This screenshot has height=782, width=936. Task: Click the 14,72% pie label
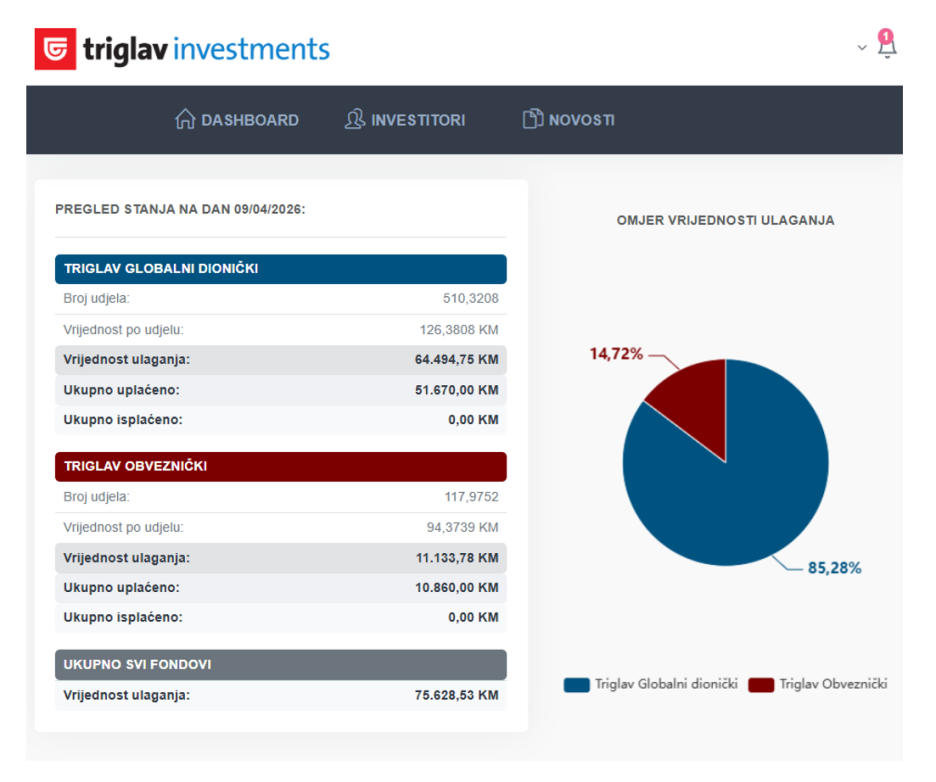point(616,354)
